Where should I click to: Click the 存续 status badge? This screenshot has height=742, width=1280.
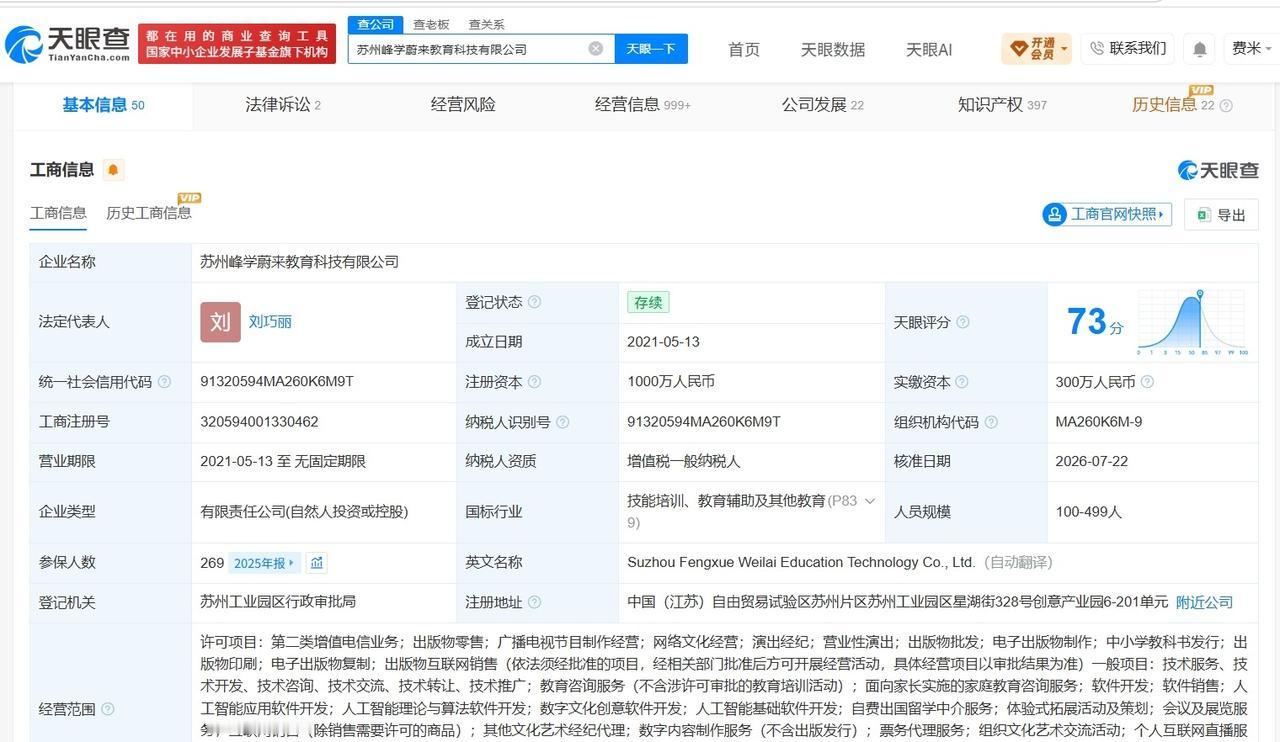(648, 302)
